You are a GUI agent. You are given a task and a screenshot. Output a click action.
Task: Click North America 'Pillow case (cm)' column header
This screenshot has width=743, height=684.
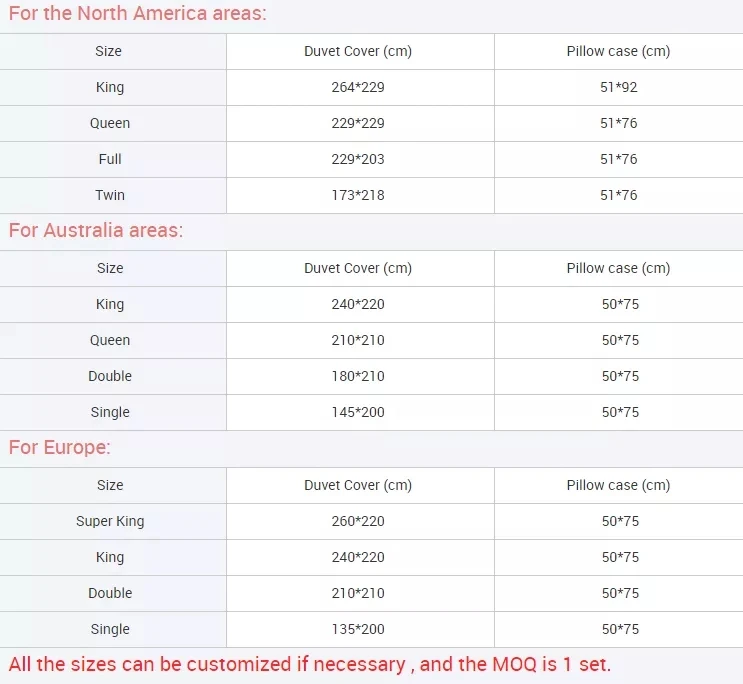[618, 51]
